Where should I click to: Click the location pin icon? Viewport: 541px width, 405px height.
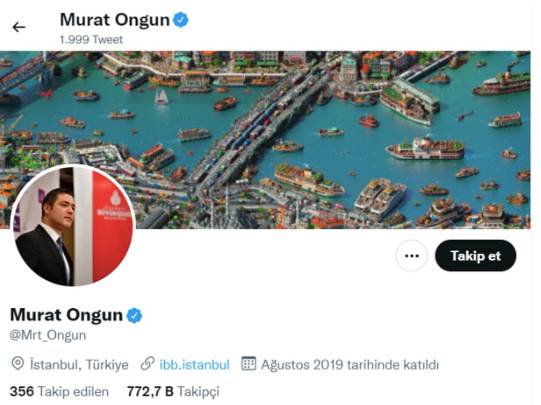[x=18, y=364]
